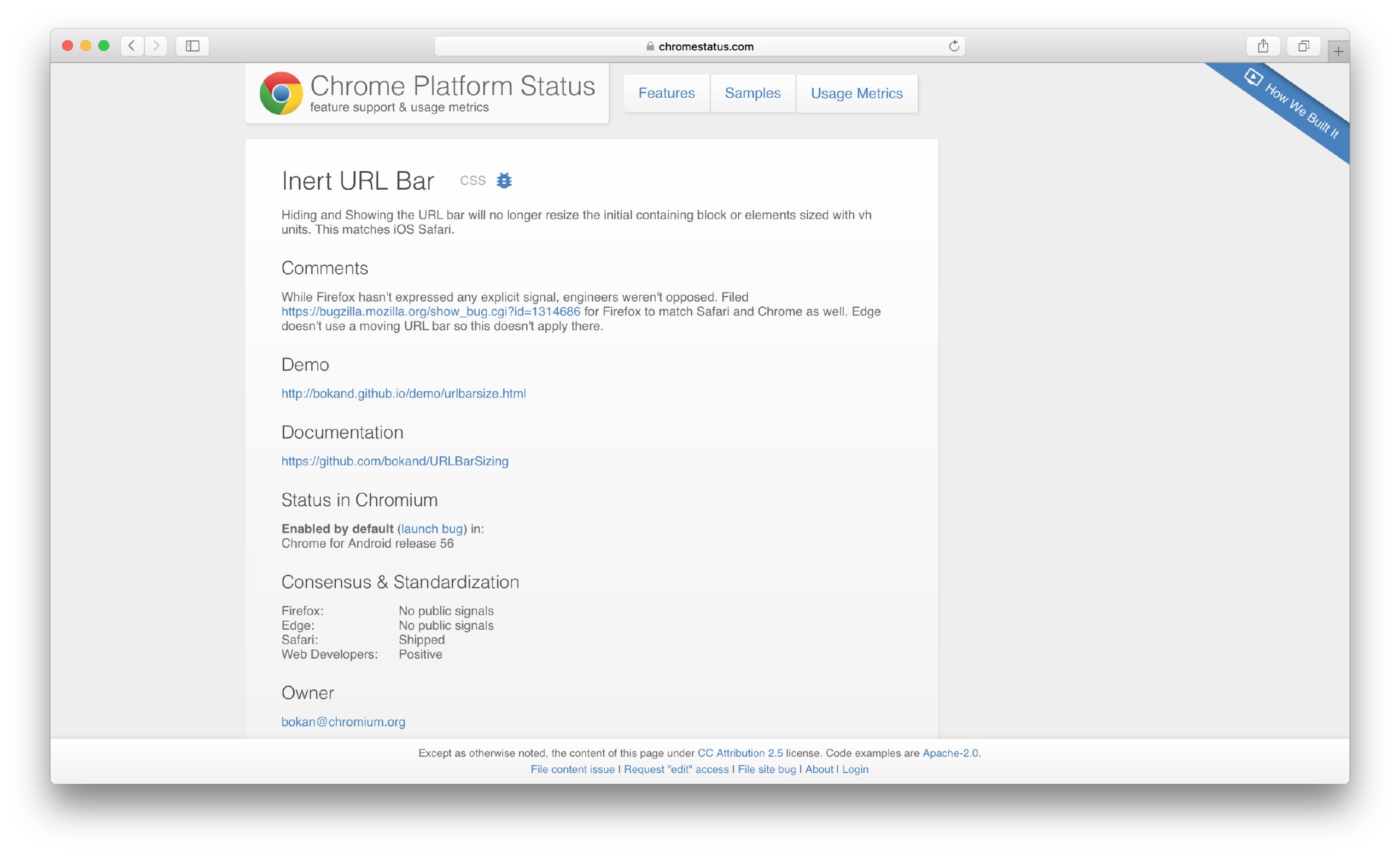This screenshot has width=1400, height=856.
Task: Click the Comments heading
Action: click(x=324, y=268)
